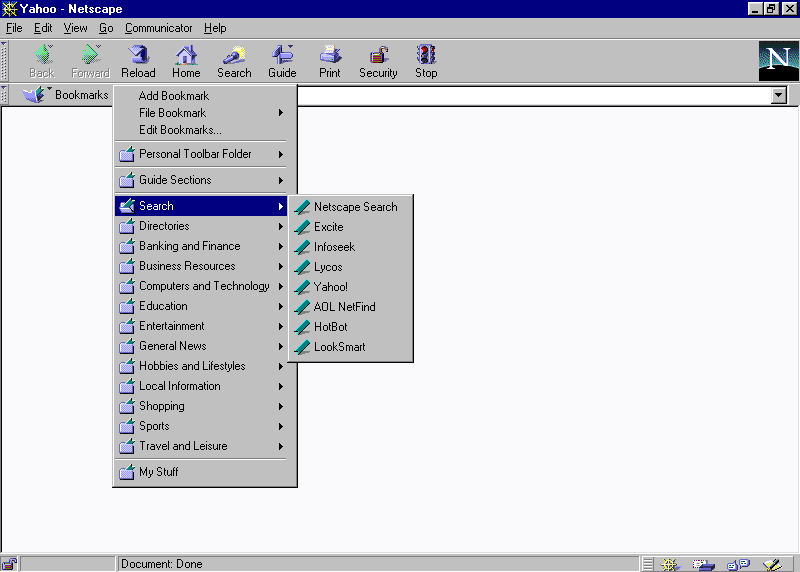Expand the Guide Sections folder
800x572 pixels.
click(201, 180)
